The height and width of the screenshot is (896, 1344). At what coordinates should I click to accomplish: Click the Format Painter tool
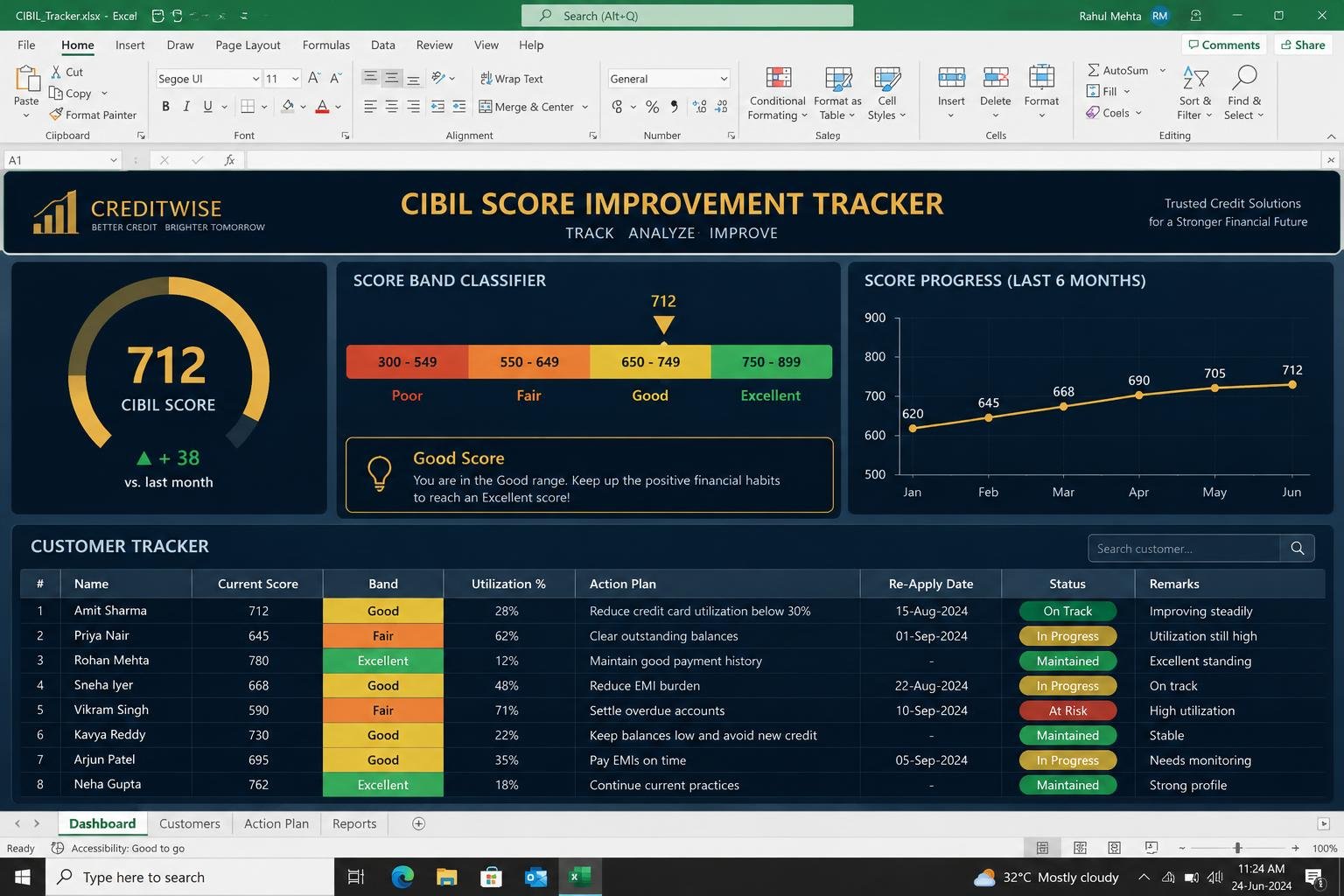[x=94, y=115]
